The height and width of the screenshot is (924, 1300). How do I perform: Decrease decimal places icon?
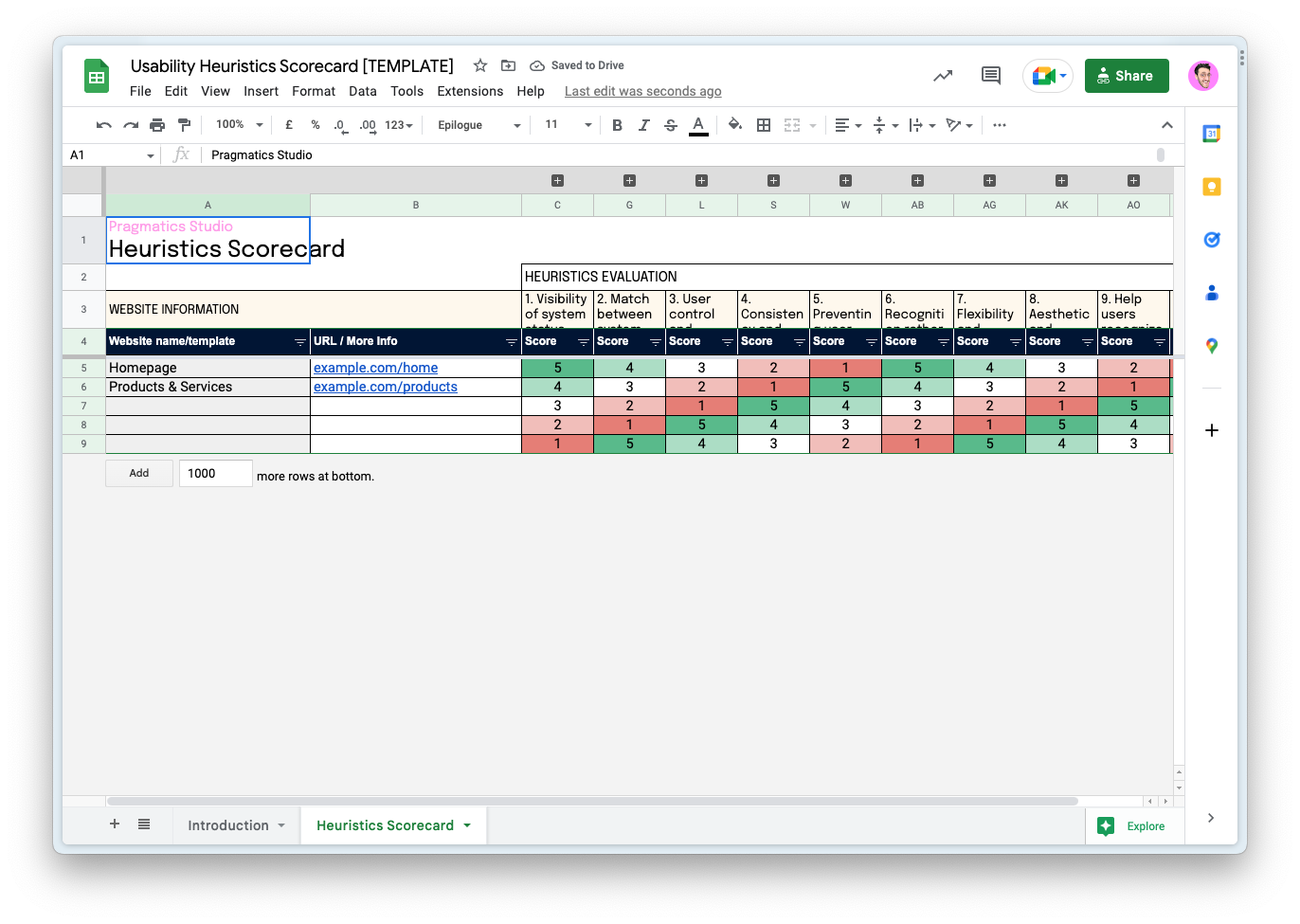[x=340, y=125]
